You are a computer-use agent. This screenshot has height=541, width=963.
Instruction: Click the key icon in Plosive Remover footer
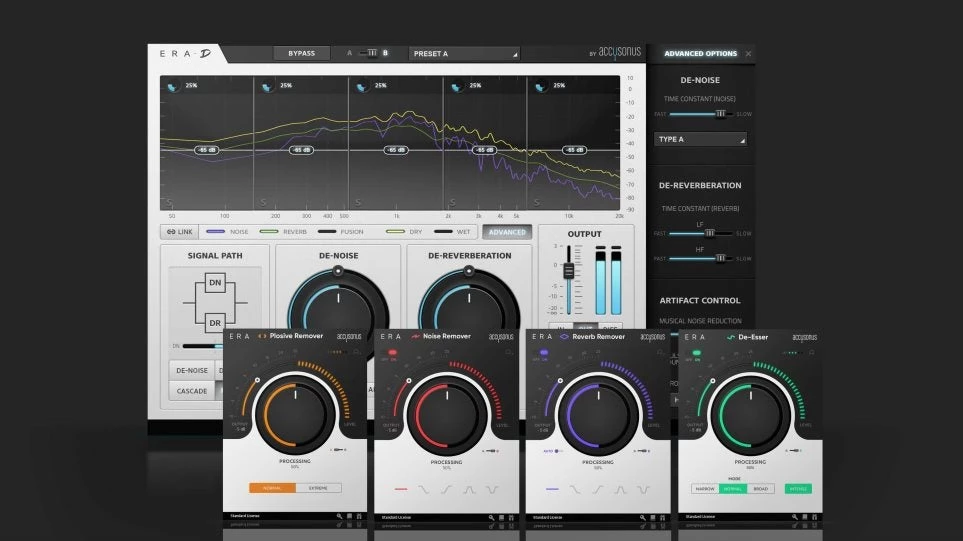coord(338,518)
